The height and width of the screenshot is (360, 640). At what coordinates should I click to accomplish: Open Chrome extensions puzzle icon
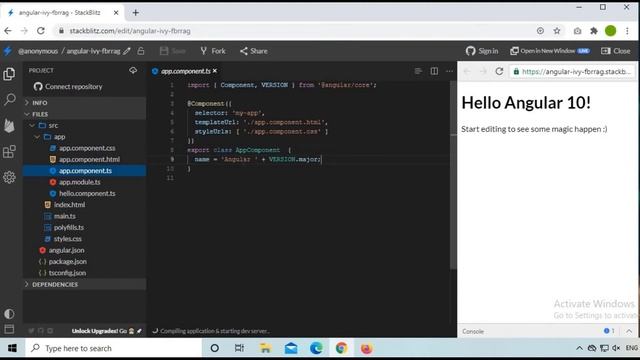click(x=594, y=31)
